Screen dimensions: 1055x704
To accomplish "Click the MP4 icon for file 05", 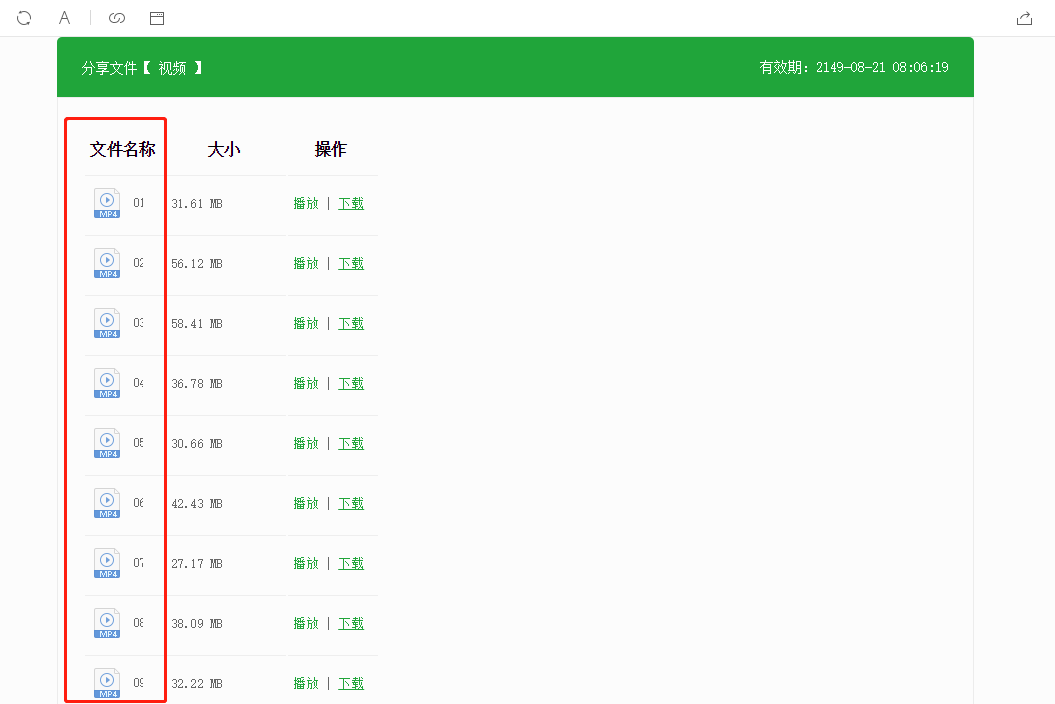I will pyautogui.click(x=107, y=443).
